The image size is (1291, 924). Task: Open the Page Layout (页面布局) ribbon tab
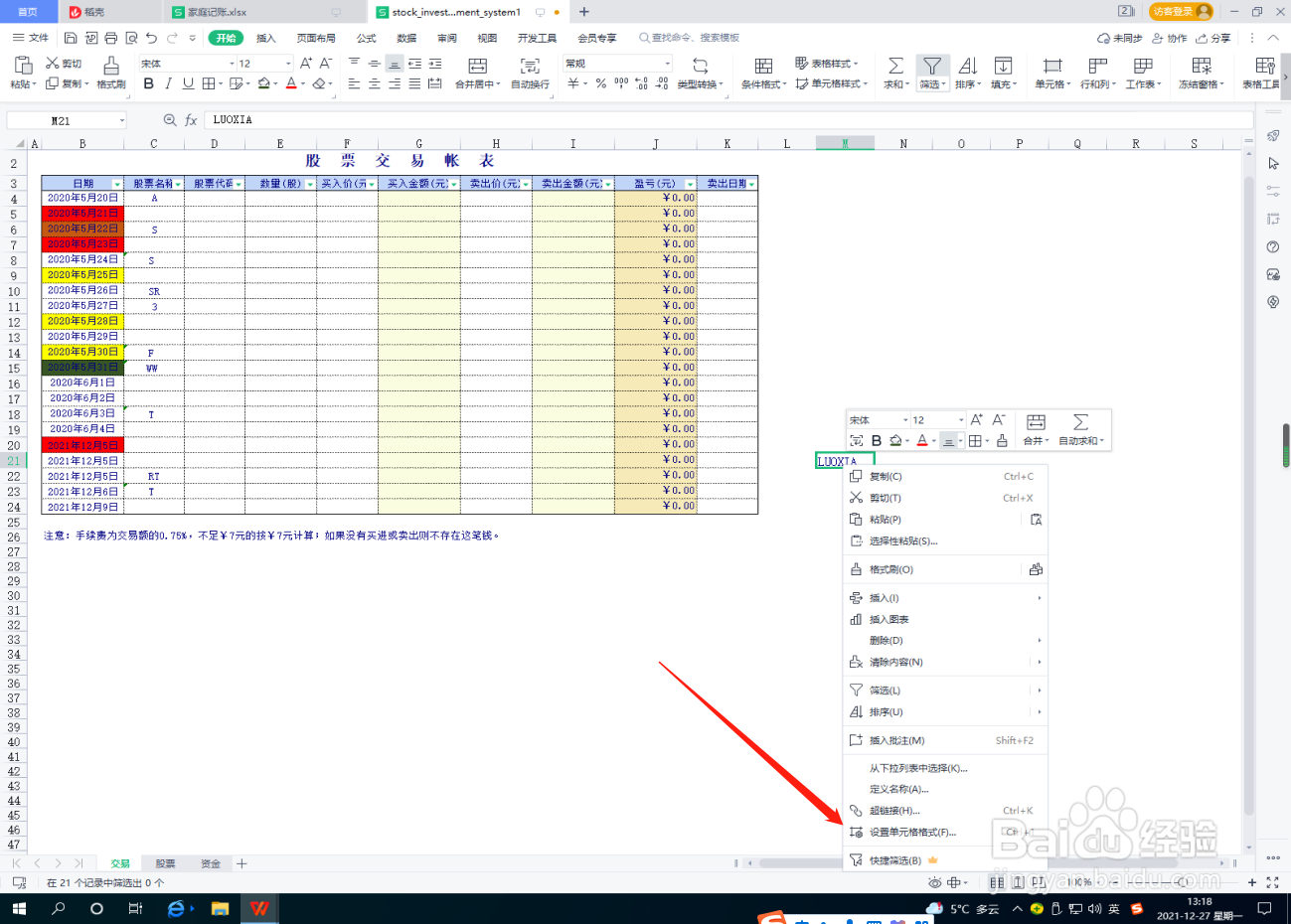point(316,39)
